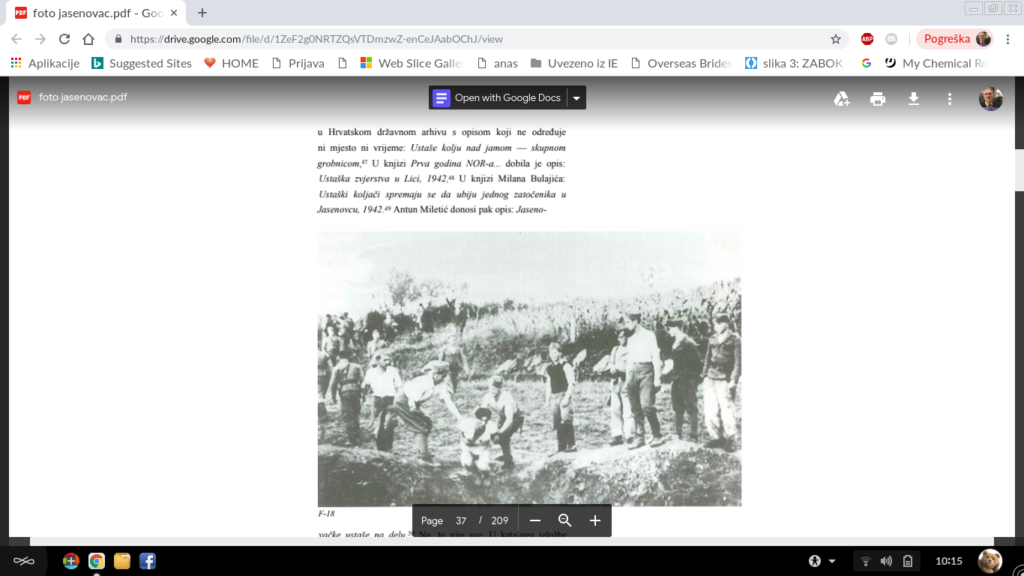Zoom in with the plus button
This screenshot has height=576, width=1024.
(595, 520)
